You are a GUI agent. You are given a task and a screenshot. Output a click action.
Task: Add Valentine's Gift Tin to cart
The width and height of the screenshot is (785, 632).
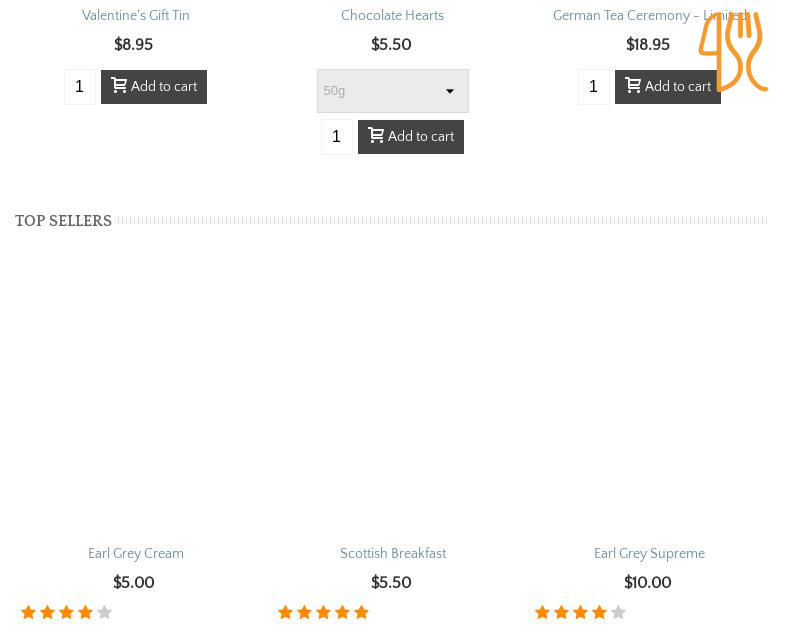(x=154, y=87)
